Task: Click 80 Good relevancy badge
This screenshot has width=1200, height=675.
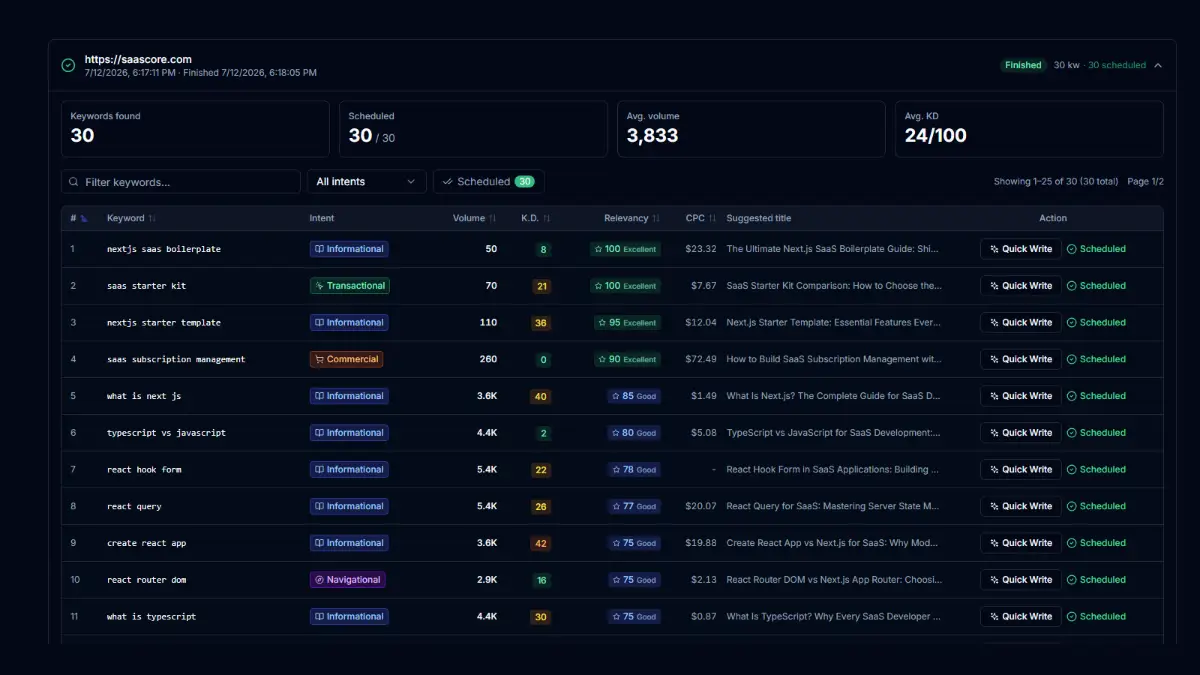Action: click(634, 433)
